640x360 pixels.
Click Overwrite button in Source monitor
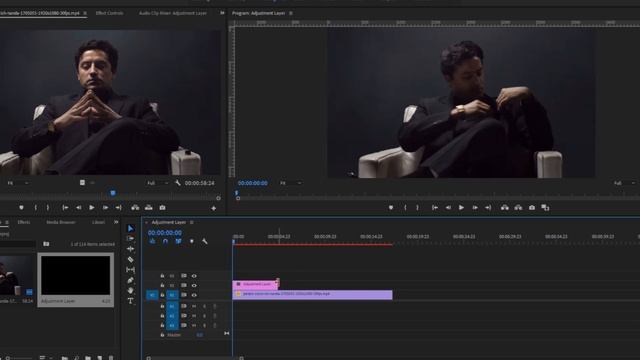[x=149, y=208]
